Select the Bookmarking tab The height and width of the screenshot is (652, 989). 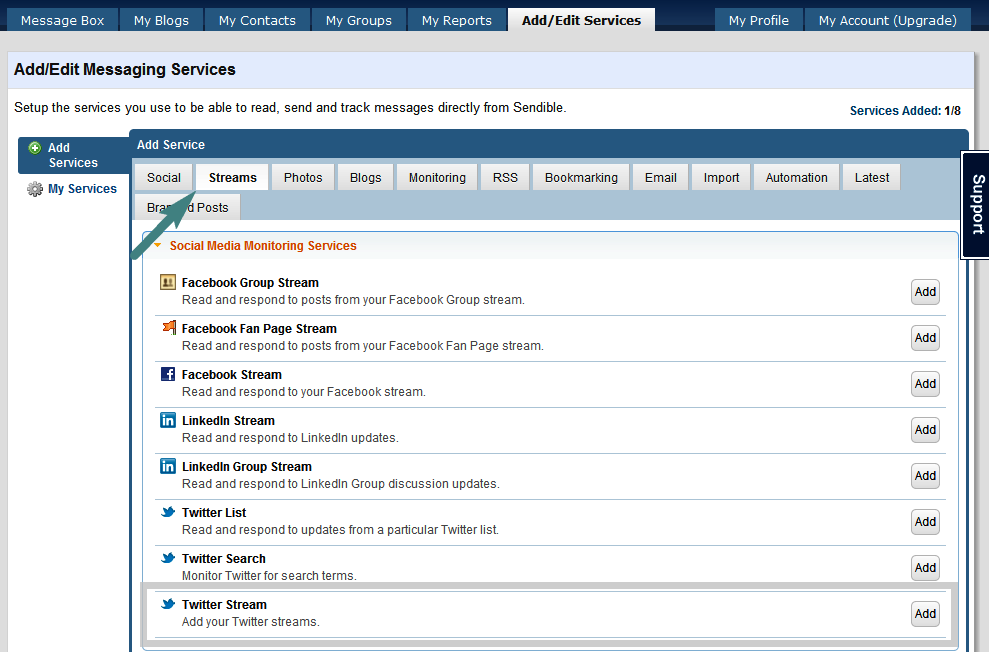pos(581,178)
